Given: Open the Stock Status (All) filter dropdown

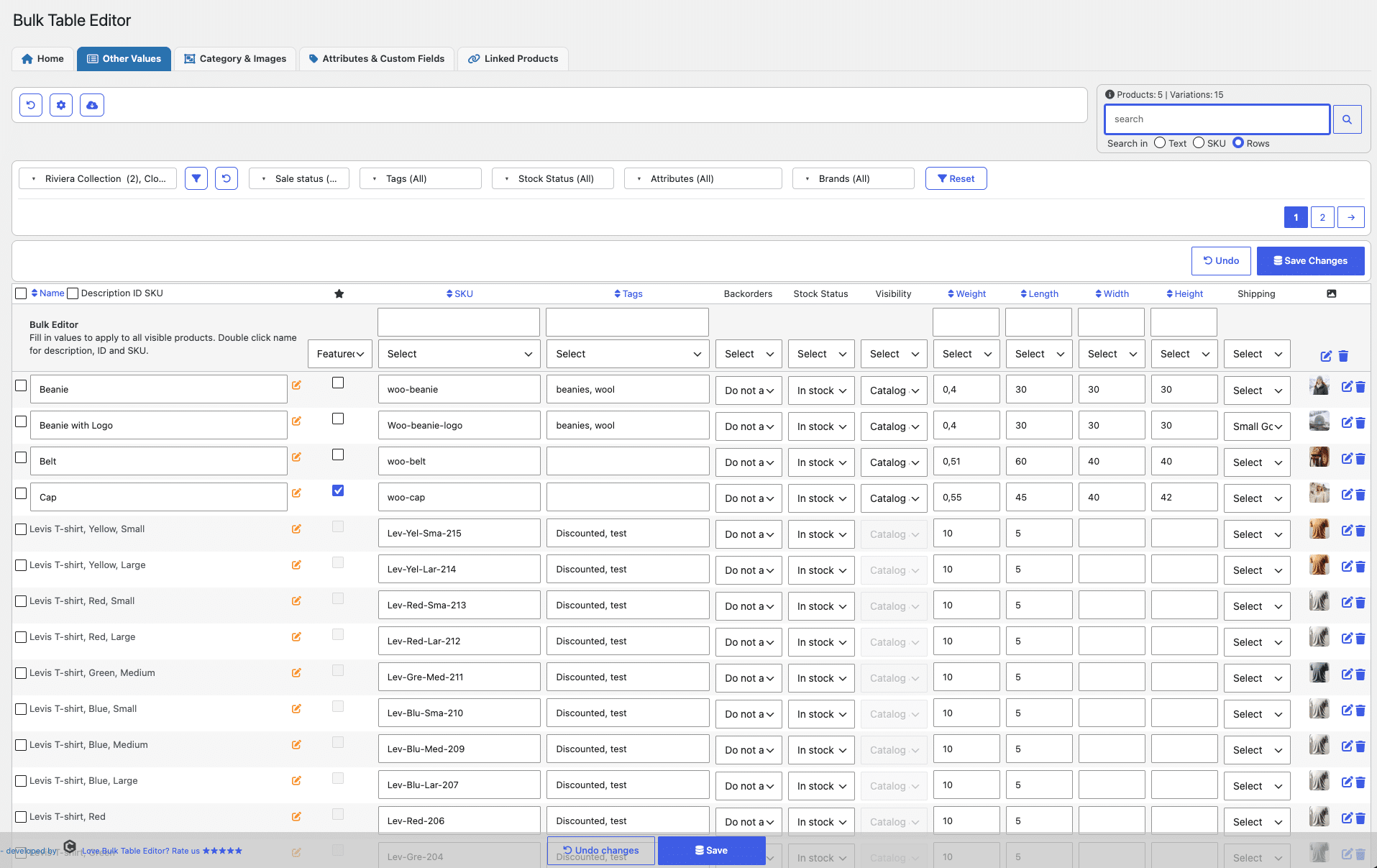Looking at the screenshot, I should tap(553, 178).
